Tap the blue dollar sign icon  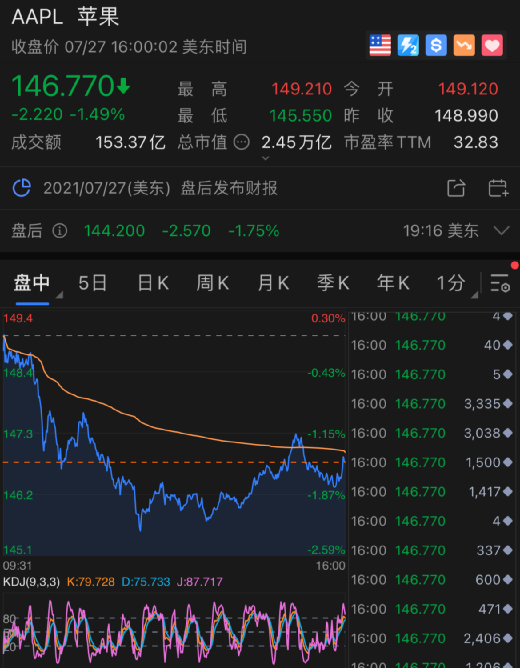(x=436, y=45)
